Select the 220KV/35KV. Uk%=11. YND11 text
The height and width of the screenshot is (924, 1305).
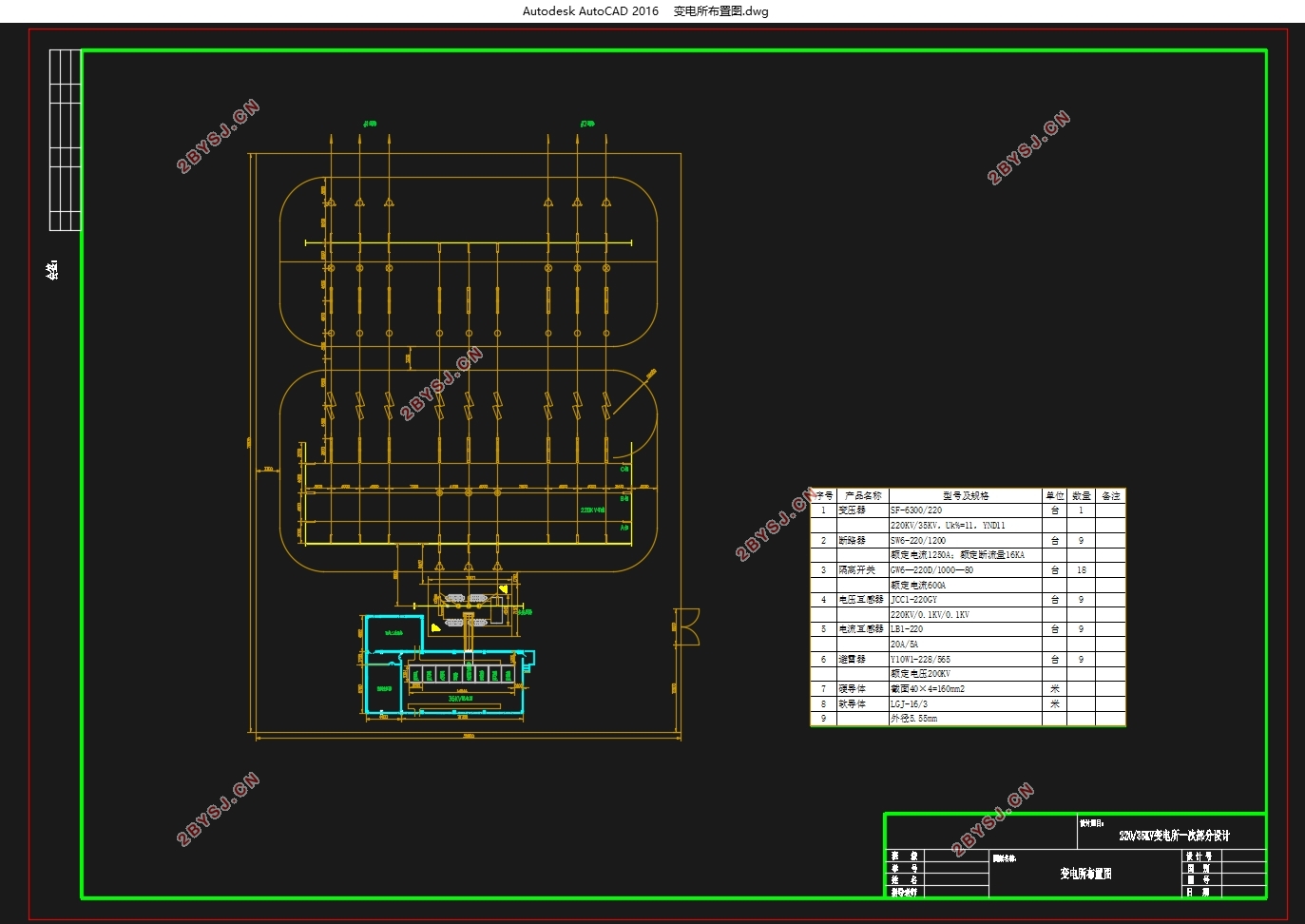click(x=948, y=526)
